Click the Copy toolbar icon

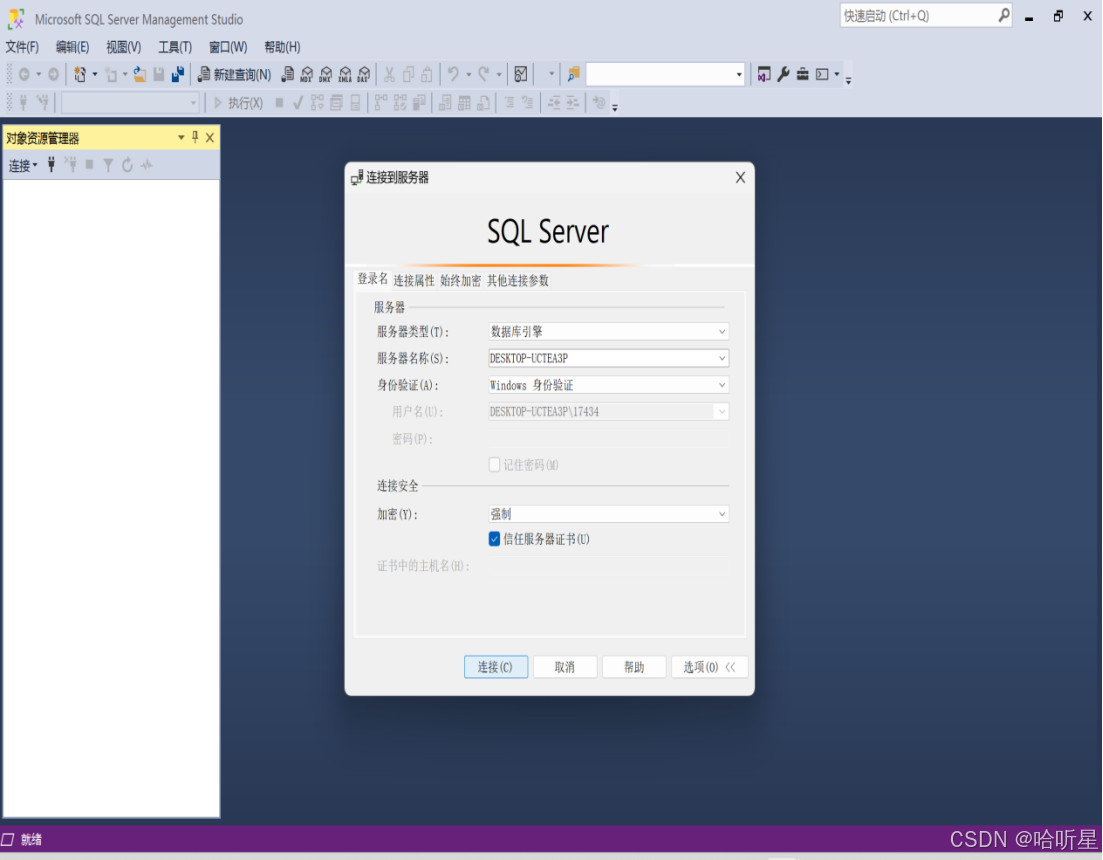point(408,75)
